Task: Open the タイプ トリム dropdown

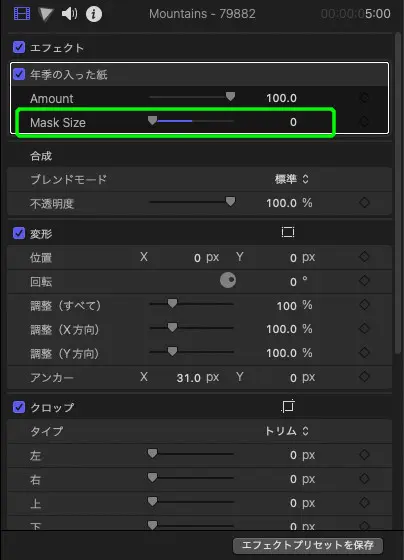Action: (x=286, y=431)
